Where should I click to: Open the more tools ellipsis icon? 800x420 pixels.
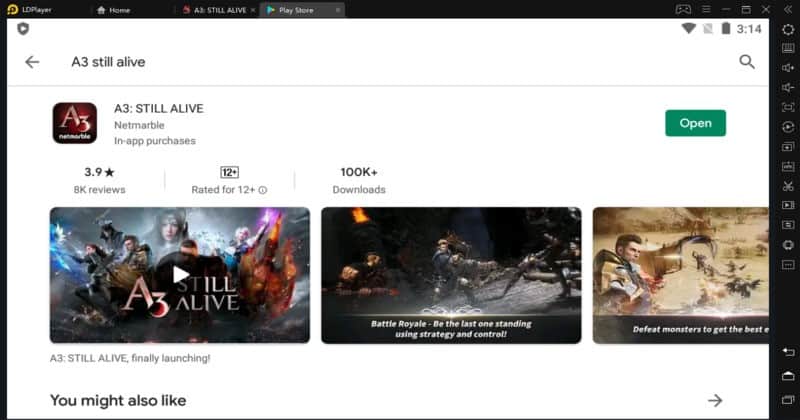(788, 265)
